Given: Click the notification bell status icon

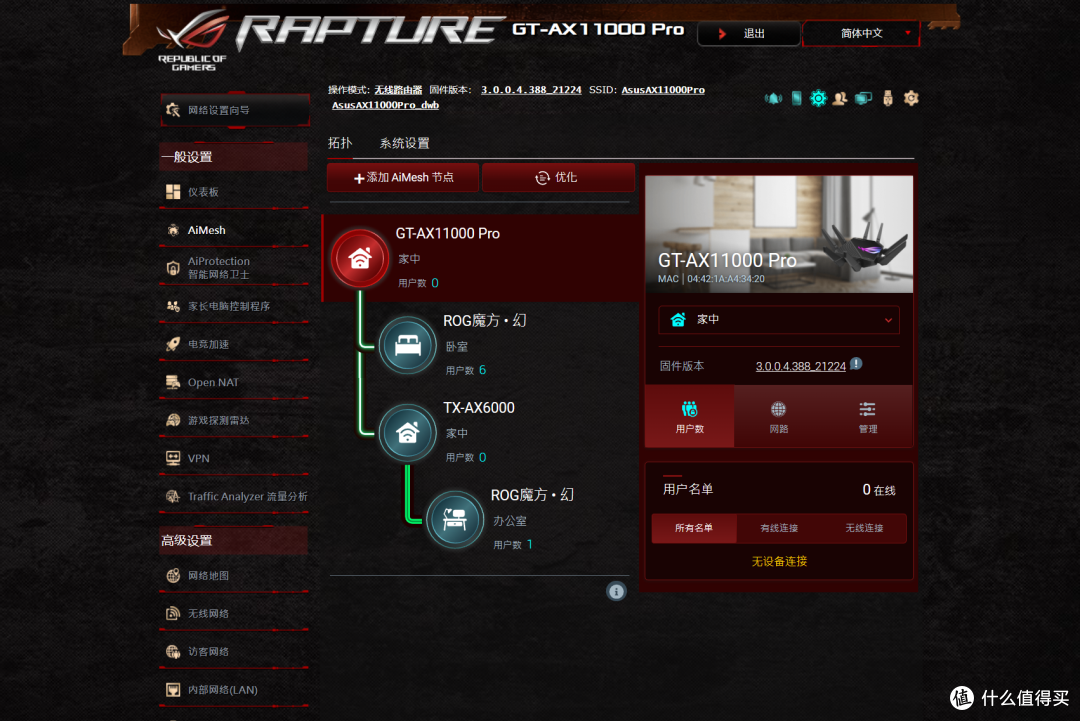Looking at the screenshot, I should tap(773, 98).
